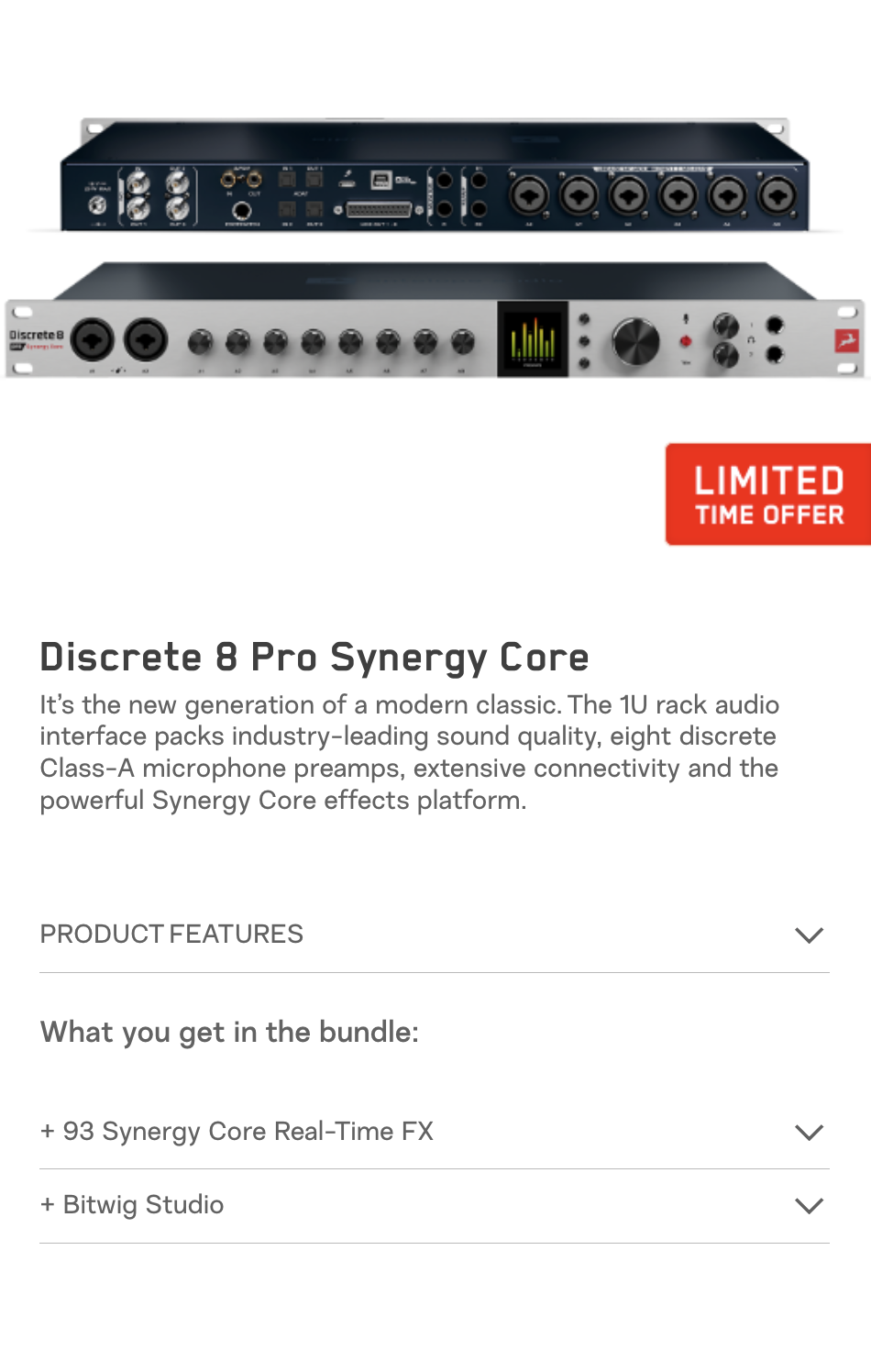Click the front panel meter display screen

[x=533, y=338]
